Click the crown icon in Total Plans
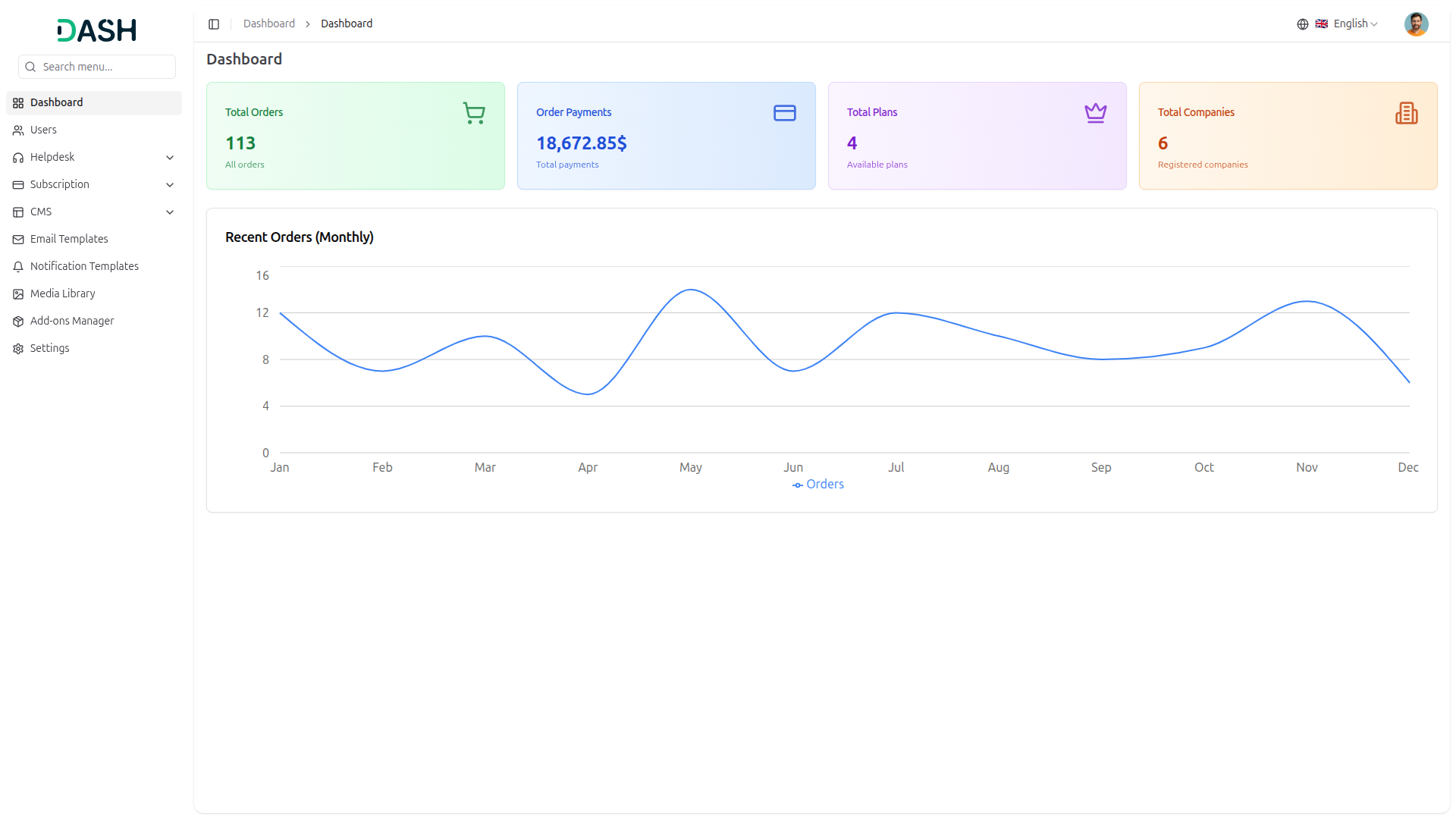The width and height of the screenshot is (1456, 819). tap(1096, 113)
